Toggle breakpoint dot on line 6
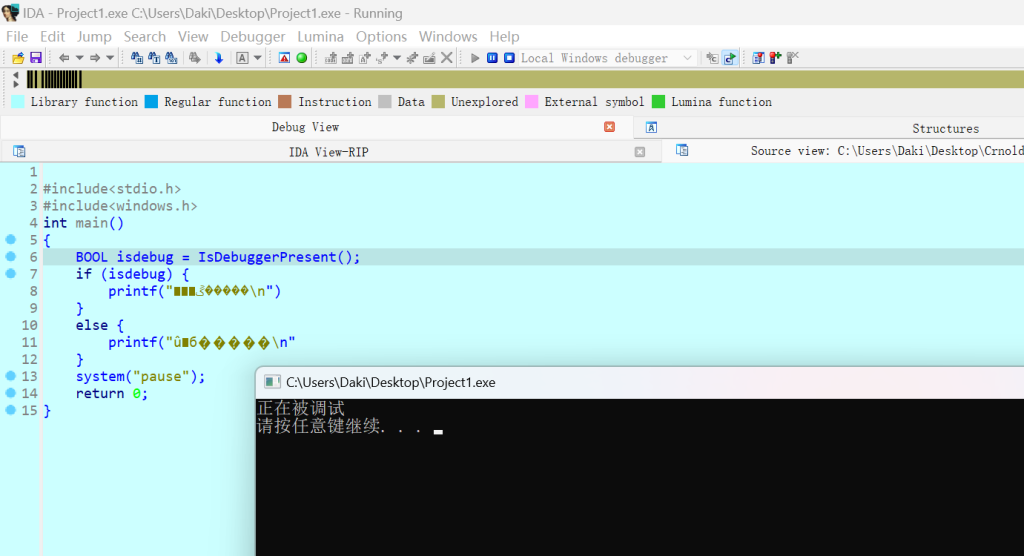Image resolution: width=1024 pixels, height=556 pixels. pyautogui.click(x=10, y=256)
